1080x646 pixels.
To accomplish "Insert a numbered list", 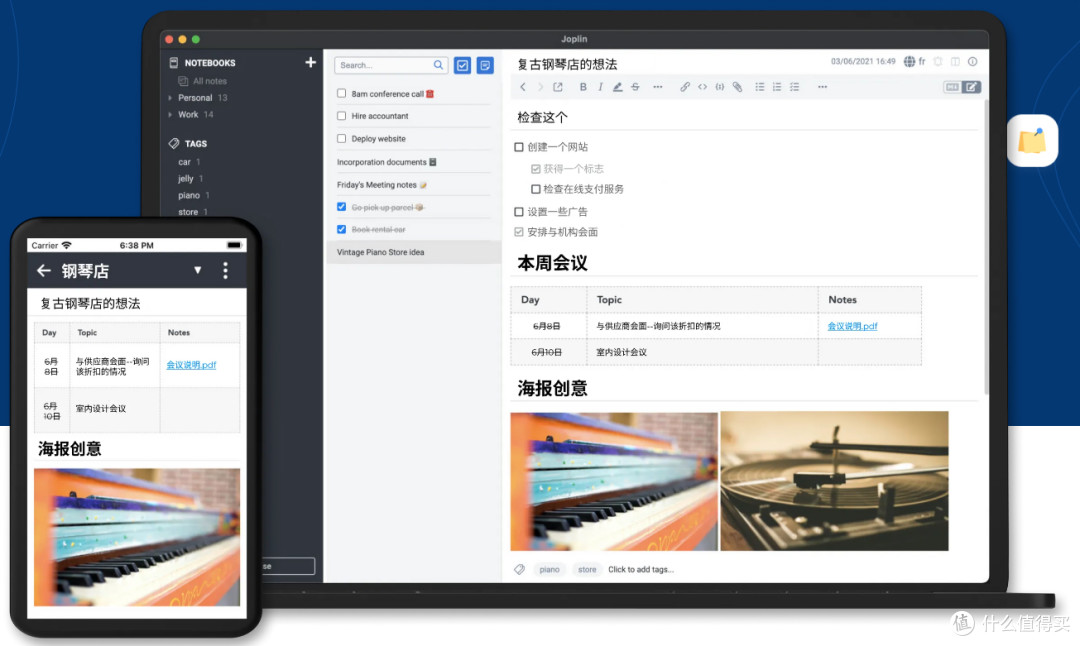I will [777, 87].
